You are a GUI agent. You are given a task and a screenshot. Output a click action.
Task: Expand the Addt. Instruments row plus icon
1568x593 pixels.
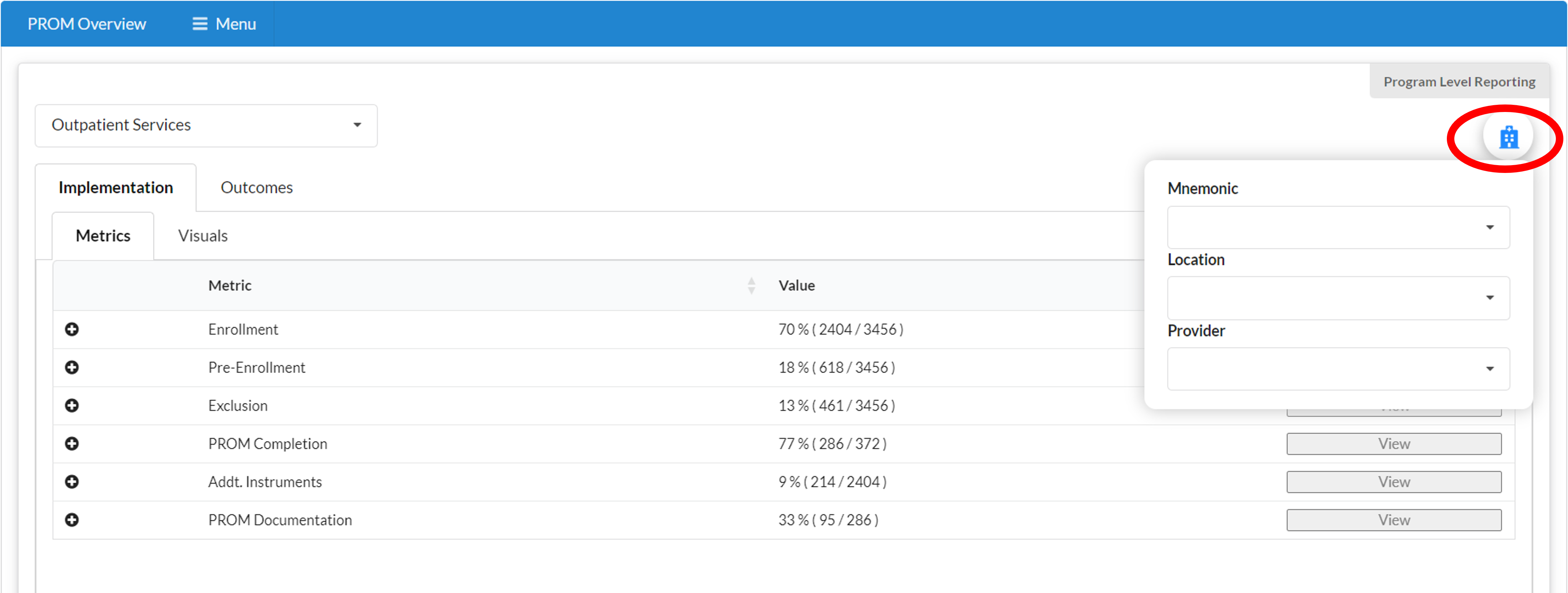click(72, 482)
